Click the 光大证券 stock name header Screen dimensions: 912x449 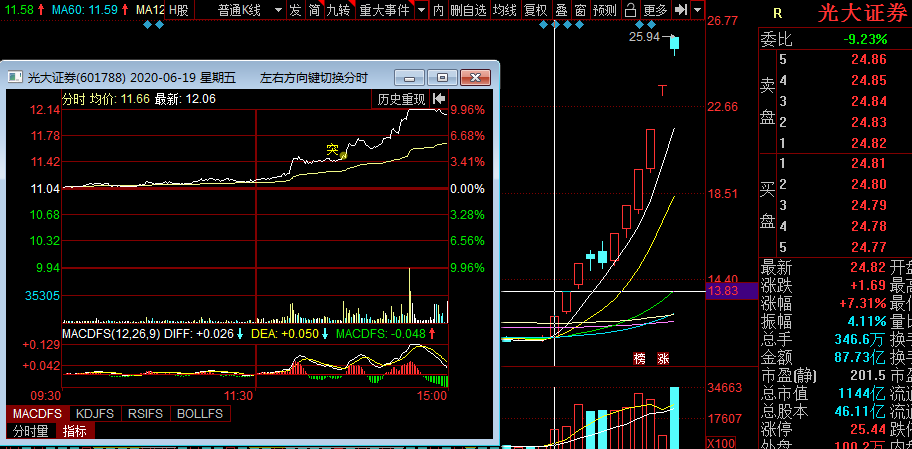tap(863, 13)
